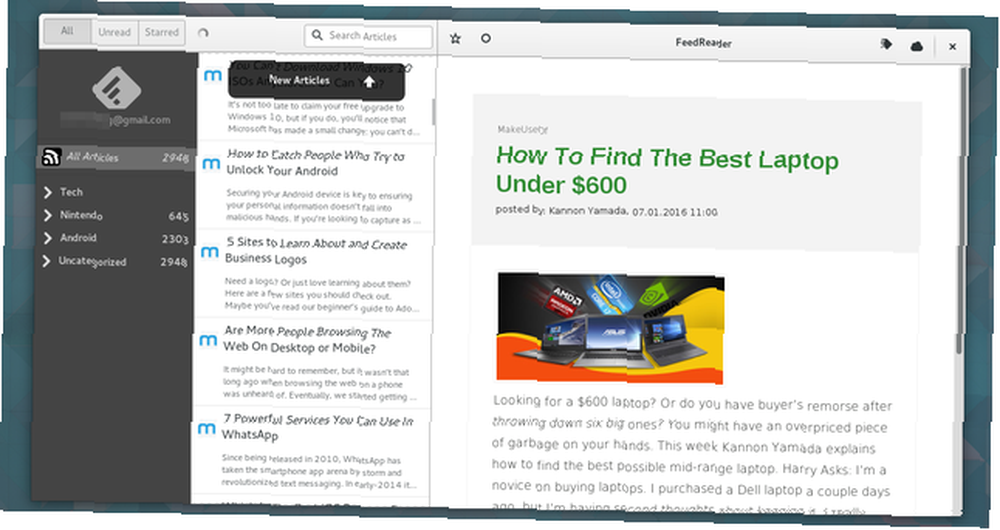Click the 2303 Android unread count

(x=175, y=239)
